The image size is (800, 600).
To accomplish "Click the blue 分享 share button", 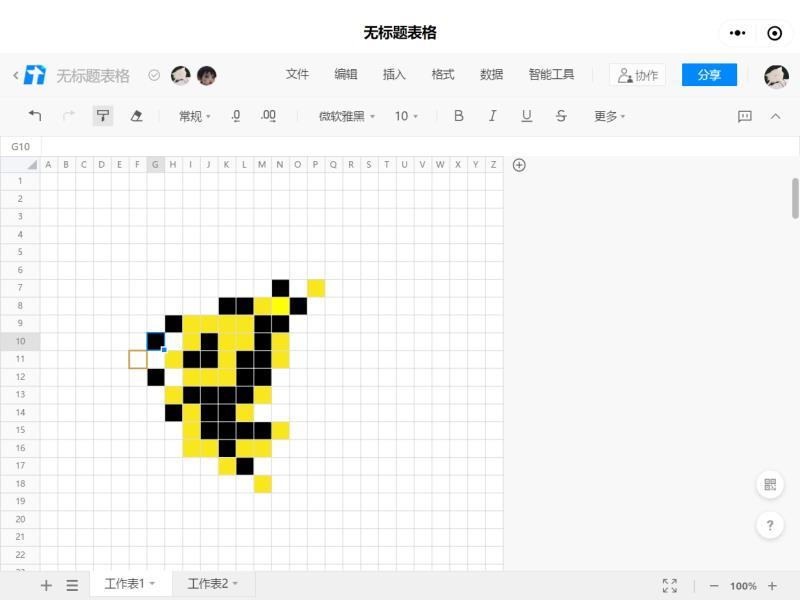I will (709, 75).
